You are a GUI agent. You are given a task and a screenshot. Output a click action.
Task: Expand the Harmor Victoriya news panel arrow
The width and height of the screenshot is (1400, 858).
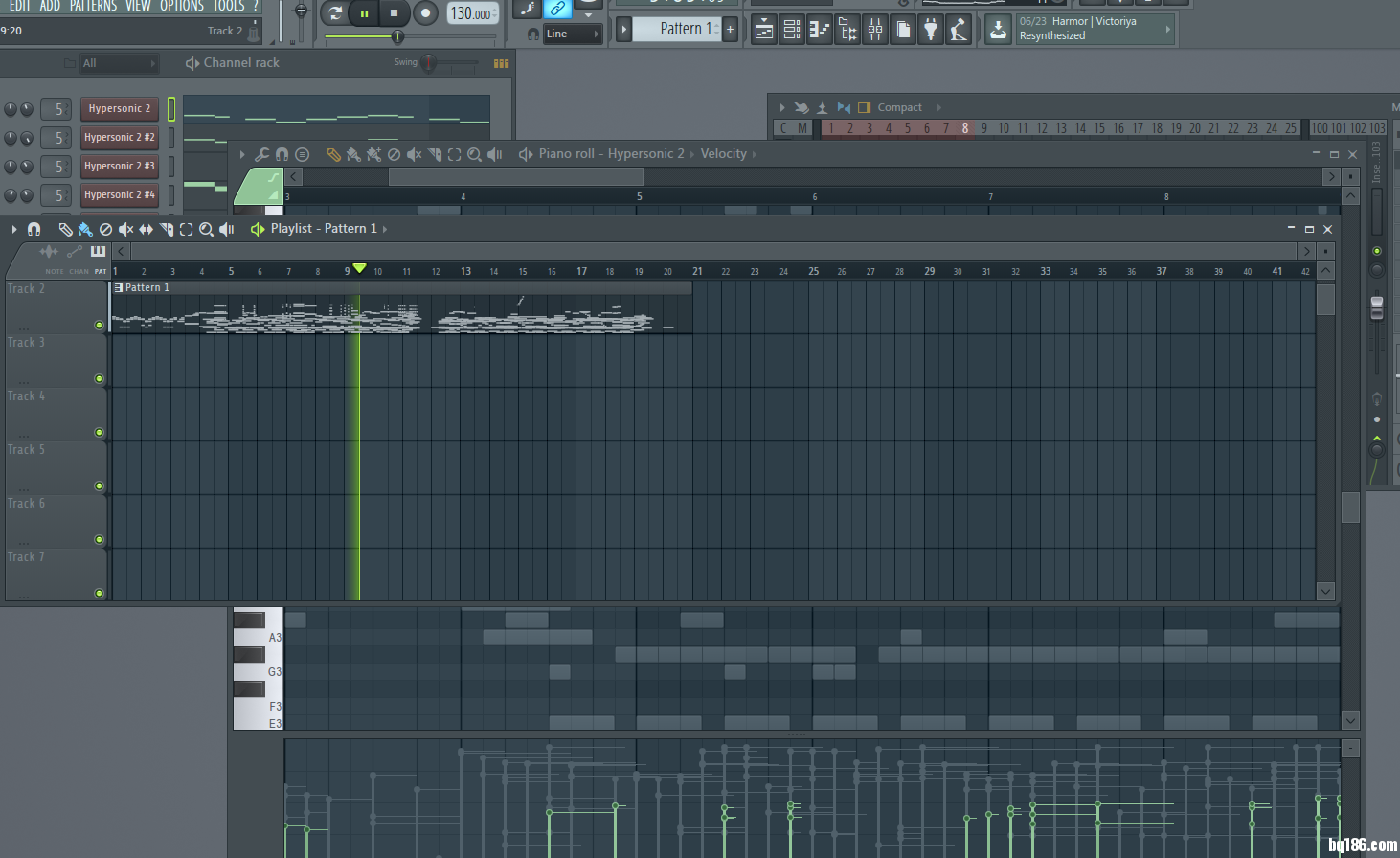point(1167,30)
